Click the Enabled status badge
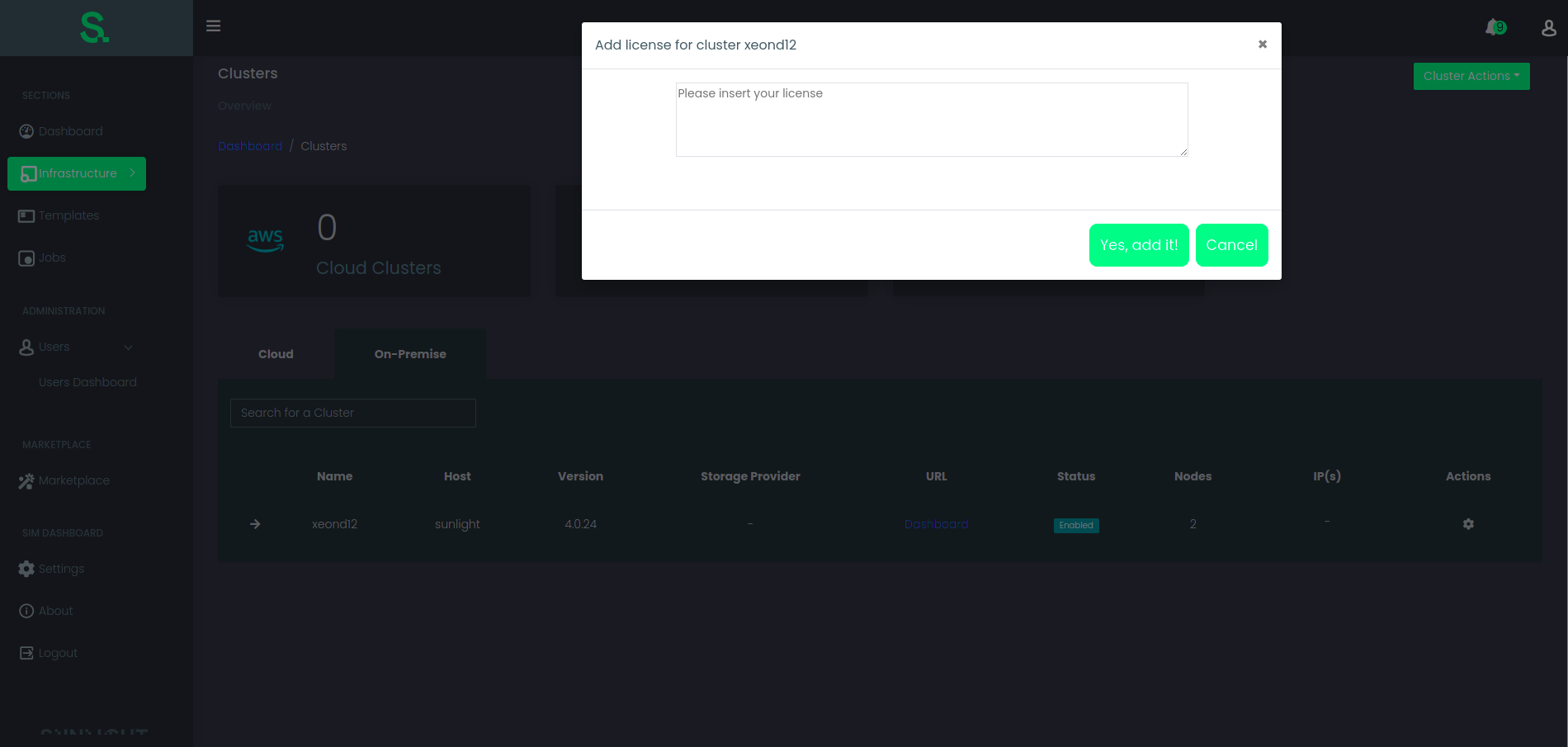Viewport: 1568px width, 747px height. [x=1076, y=525]
